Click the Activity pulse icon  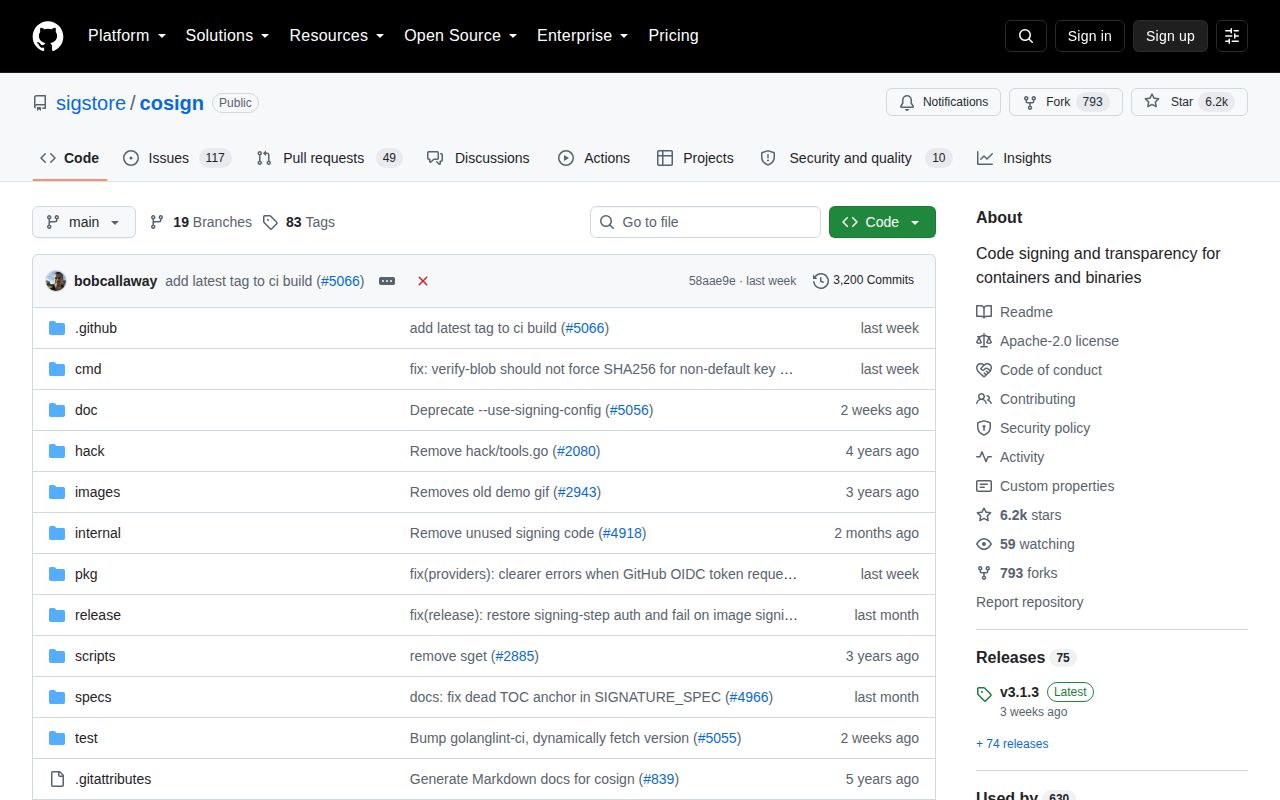(984, 457)
